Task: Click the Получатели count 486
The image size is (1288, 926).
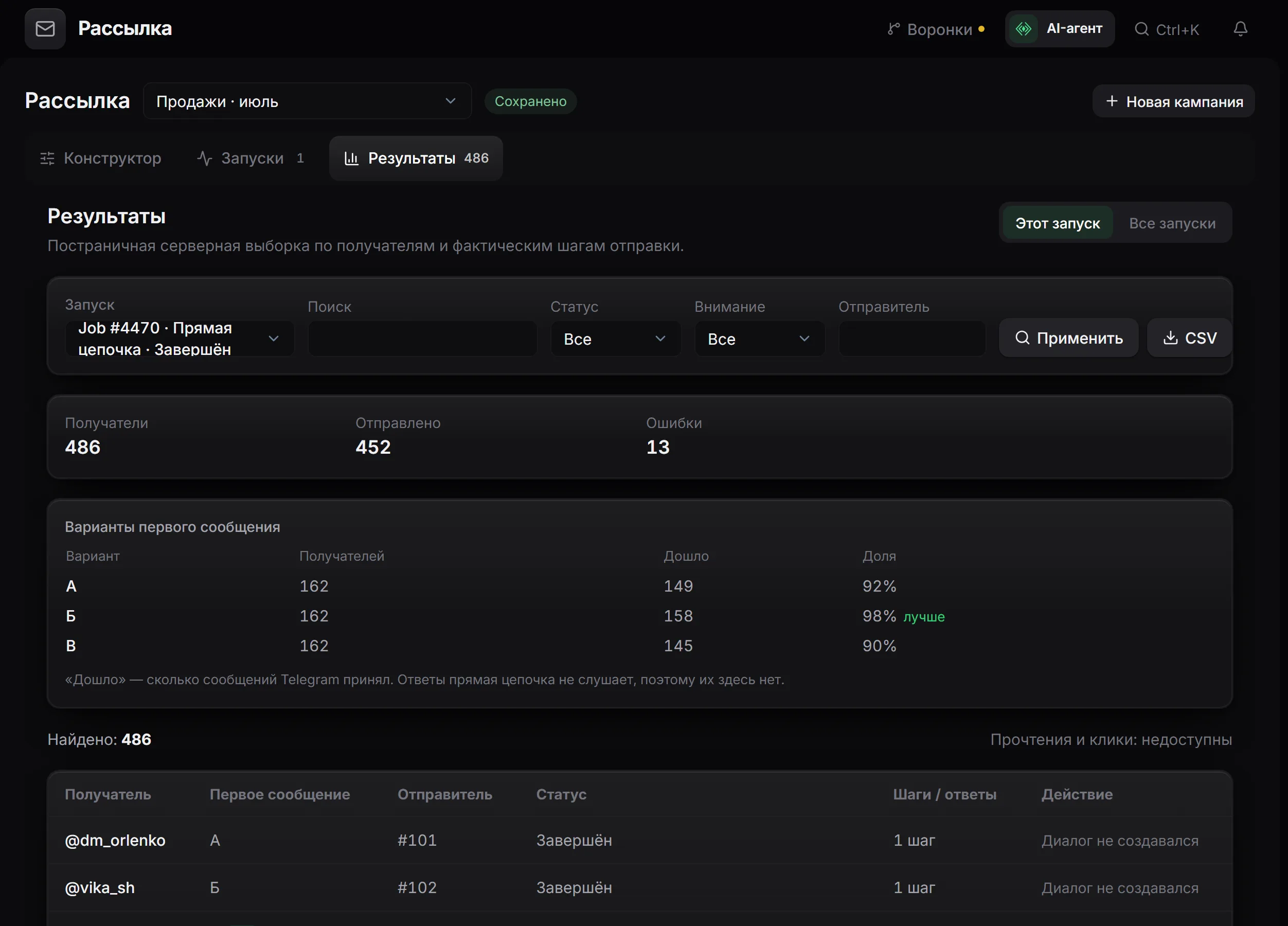Action: coord(82,447)
